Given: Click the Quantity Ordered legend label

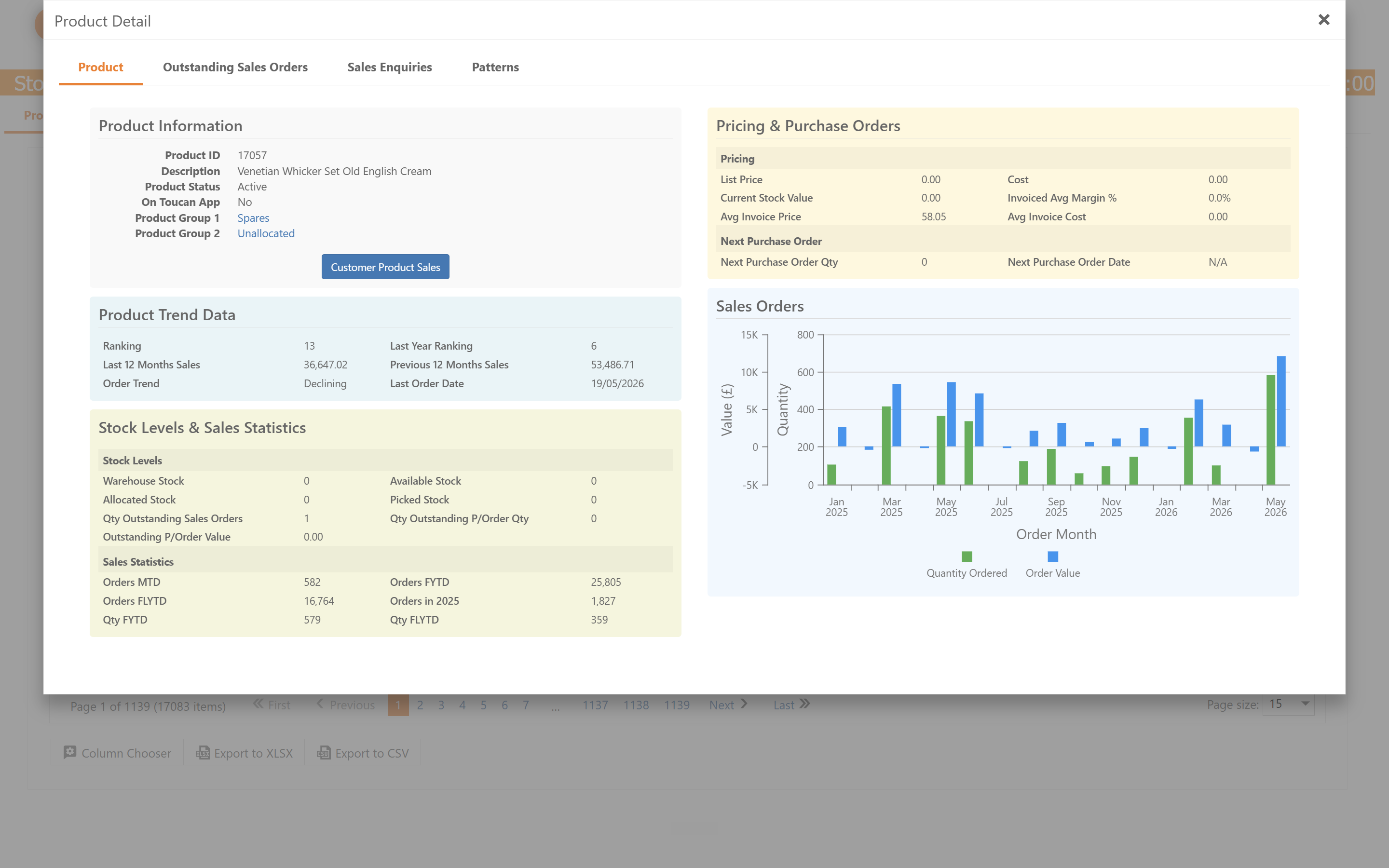Looking at the screenshot, I should pyautogui.click(x=967, y=573).
